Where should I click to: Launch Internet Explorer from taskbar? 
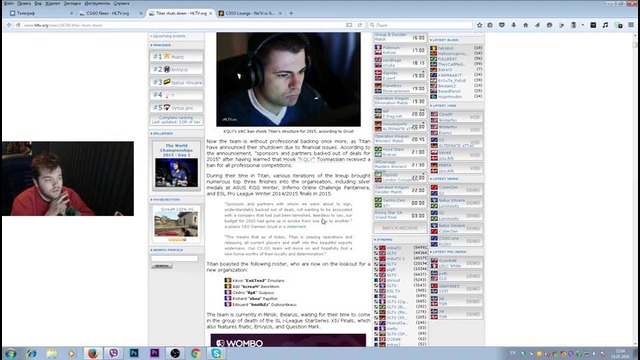[x=31, y=353]
